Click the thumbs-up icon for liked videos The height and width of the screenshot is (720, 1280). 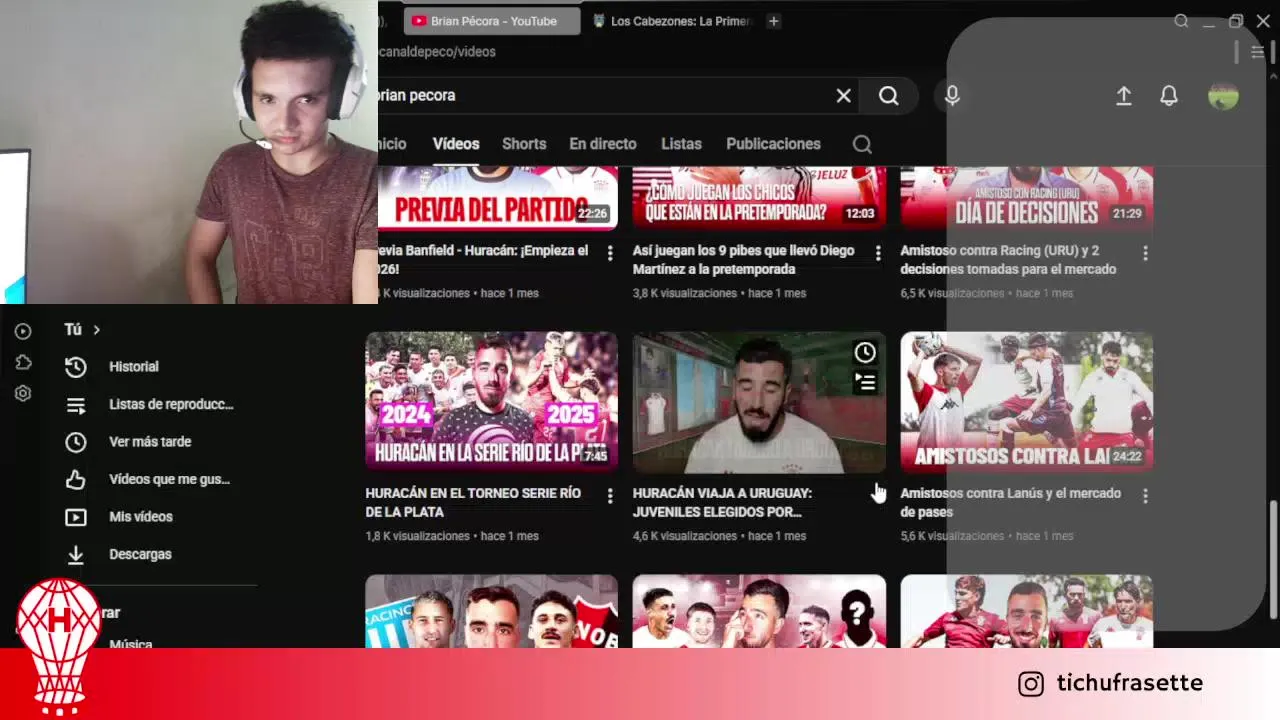pyautogui.click(x=75, y=480)
